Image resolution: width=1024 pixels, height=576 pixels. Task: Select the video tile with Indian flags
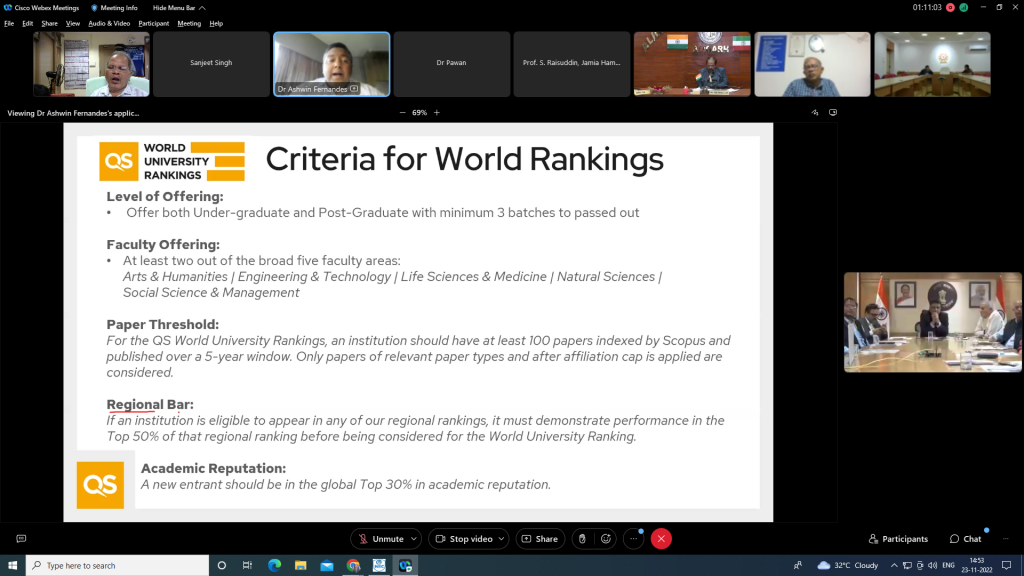click(692, 64)
